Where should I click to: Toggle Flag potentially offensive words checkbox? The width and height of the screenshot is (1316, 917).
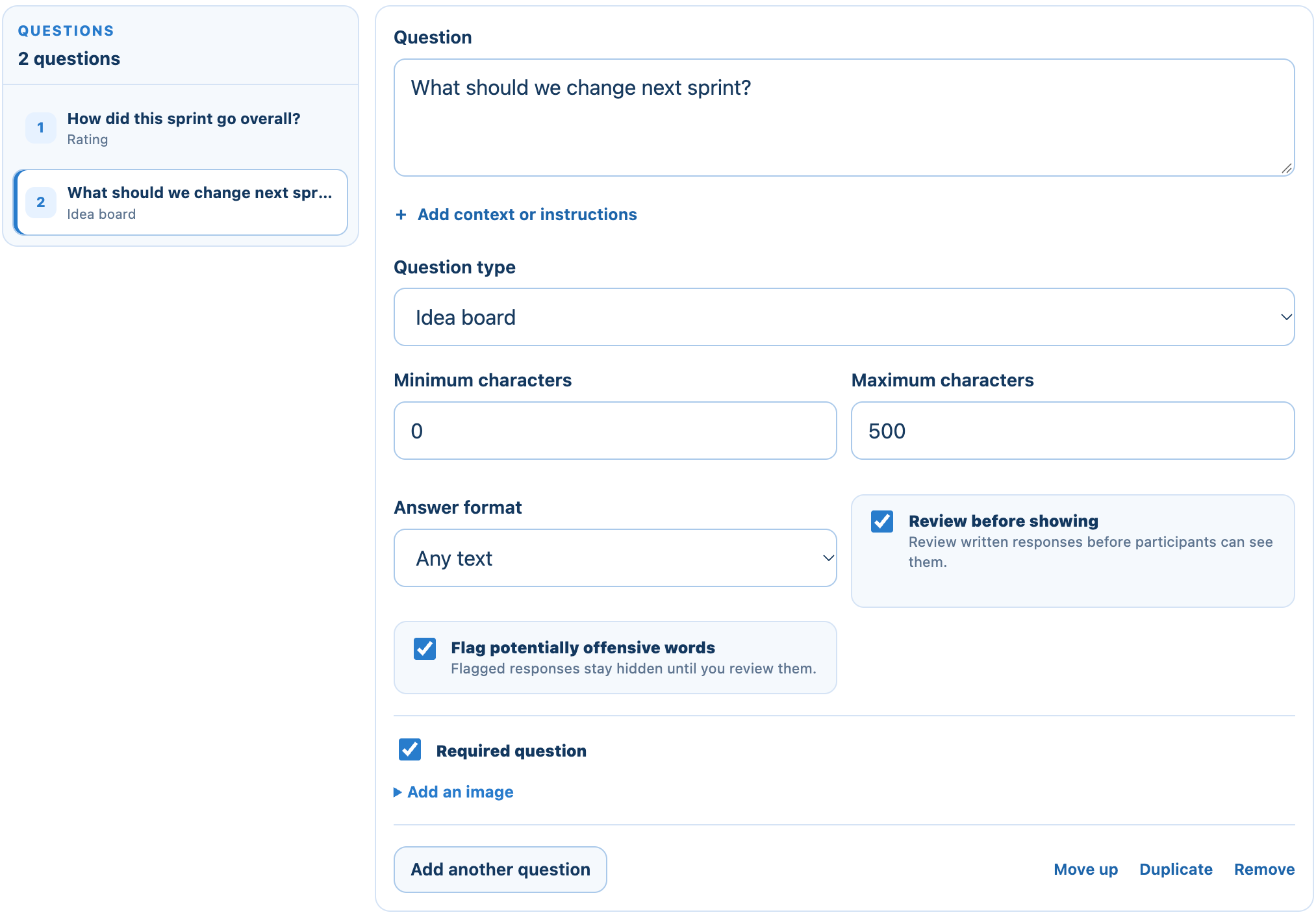(425, 649)
